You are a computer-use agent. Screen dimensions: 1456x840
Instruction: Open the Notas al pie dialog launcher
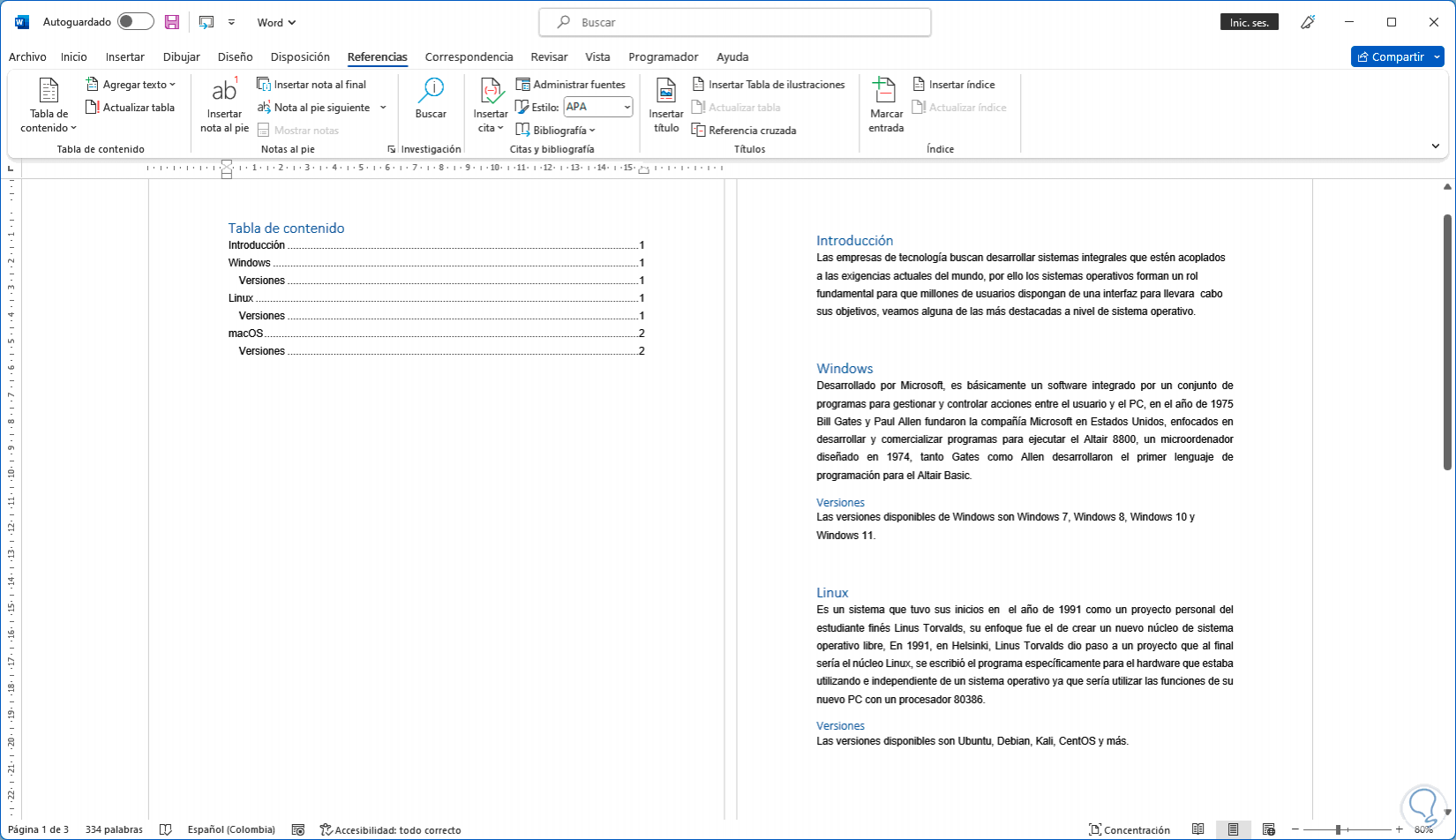(x=391, y=149)
